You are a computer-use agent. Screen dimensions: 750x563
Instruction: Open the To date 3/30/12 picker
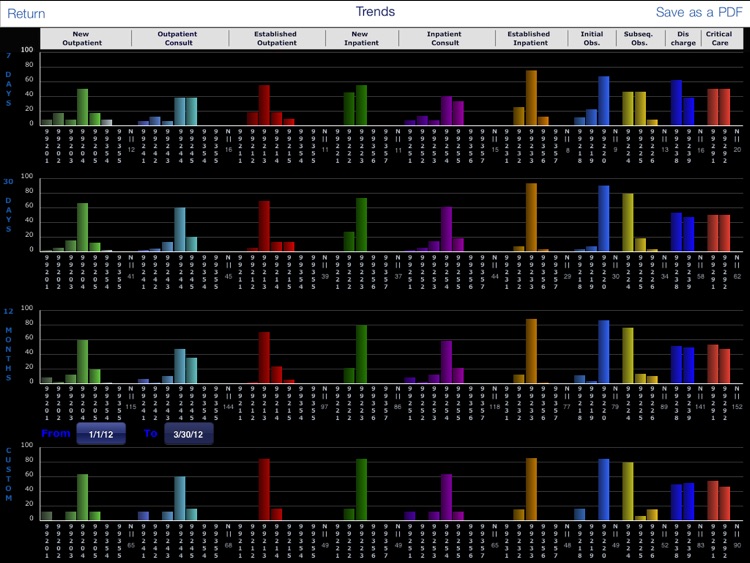(188, 434)
